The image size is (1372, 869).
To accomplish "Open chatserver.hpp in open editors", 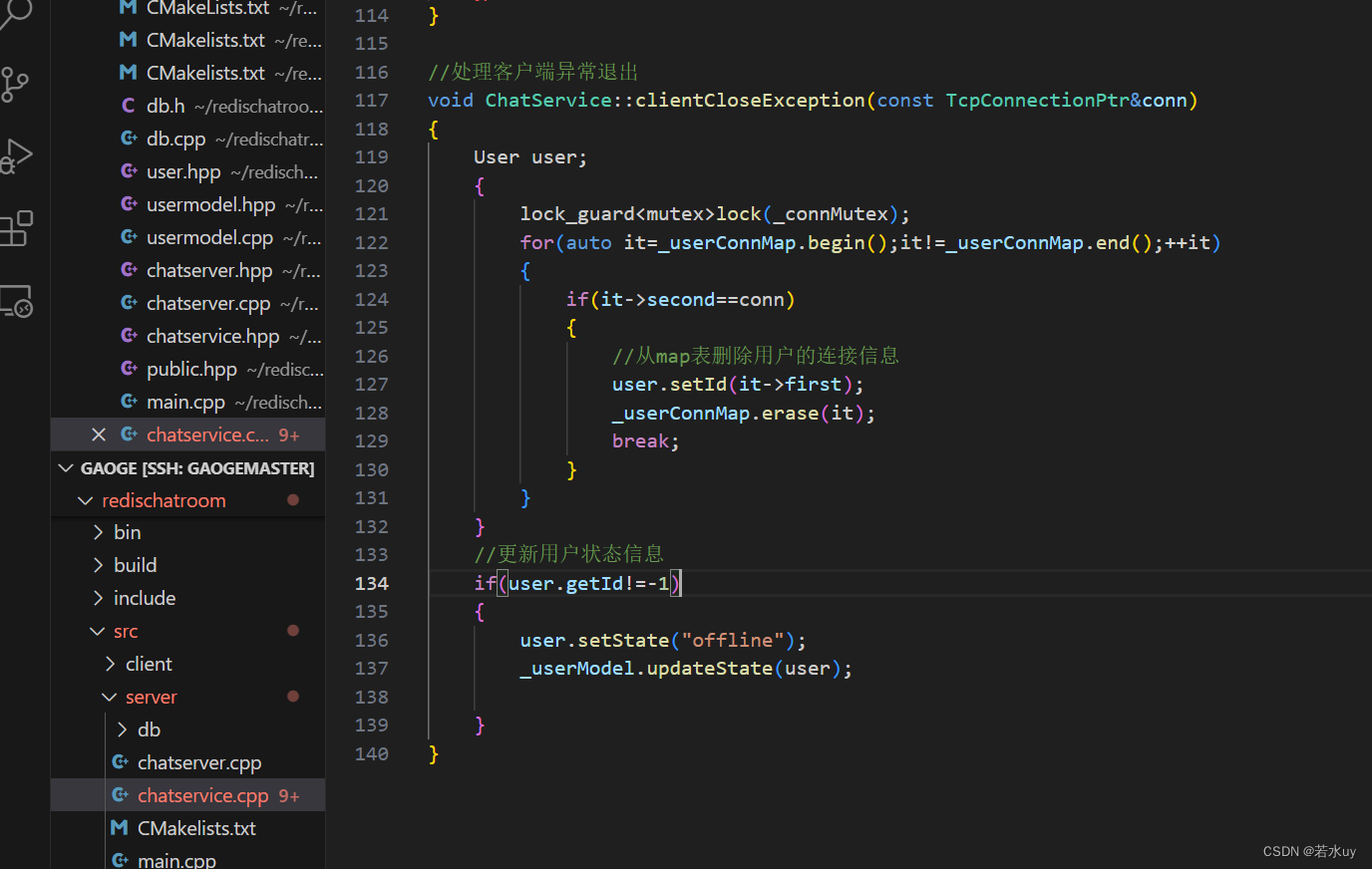I will (x=187, y=270).
